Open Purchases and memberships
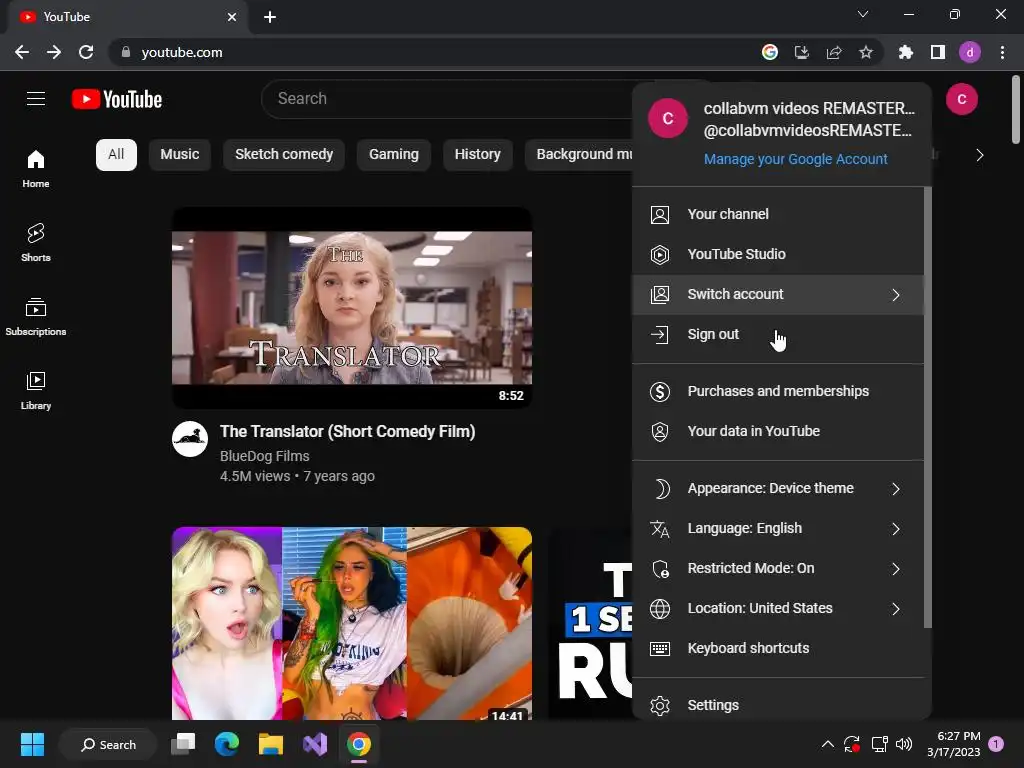The image size is (1024, 768). 778,391
